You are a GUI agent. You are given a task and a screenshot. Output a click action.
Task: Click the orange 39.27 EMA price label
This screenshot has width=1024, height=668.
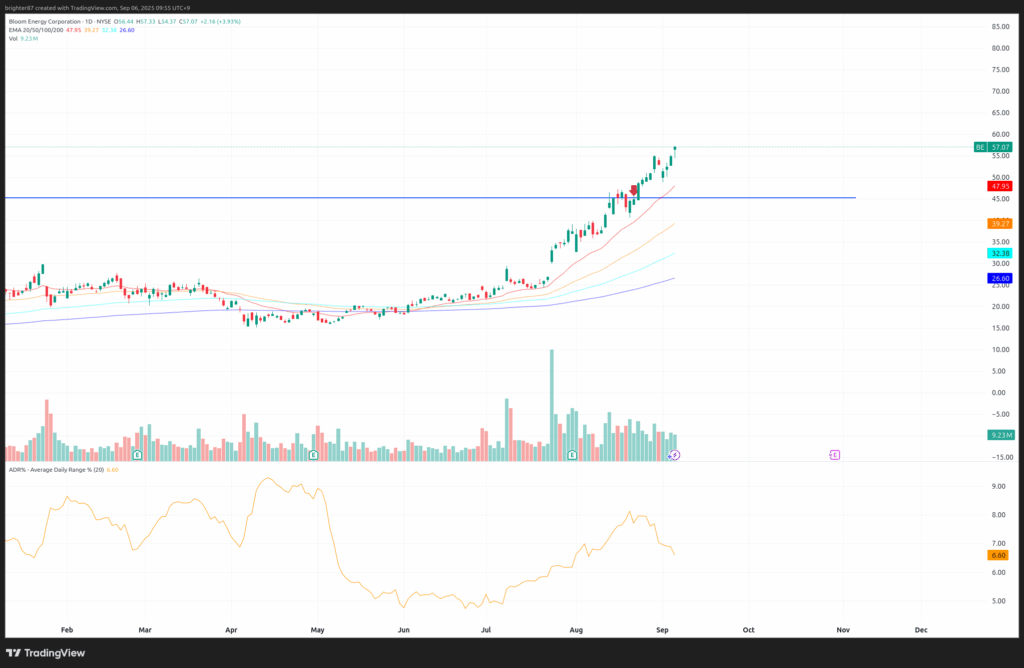[x=1000, y=223]
